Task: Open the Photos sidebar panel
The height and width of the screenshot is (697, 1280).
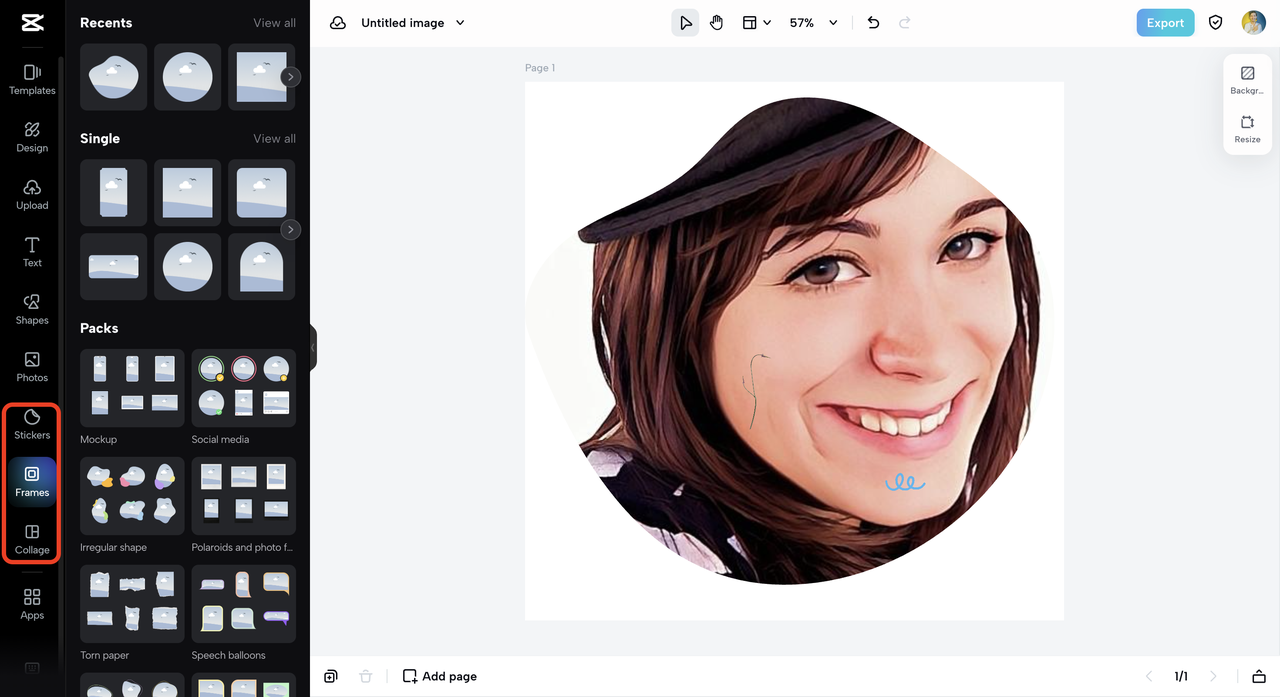Action: point(32,367)
